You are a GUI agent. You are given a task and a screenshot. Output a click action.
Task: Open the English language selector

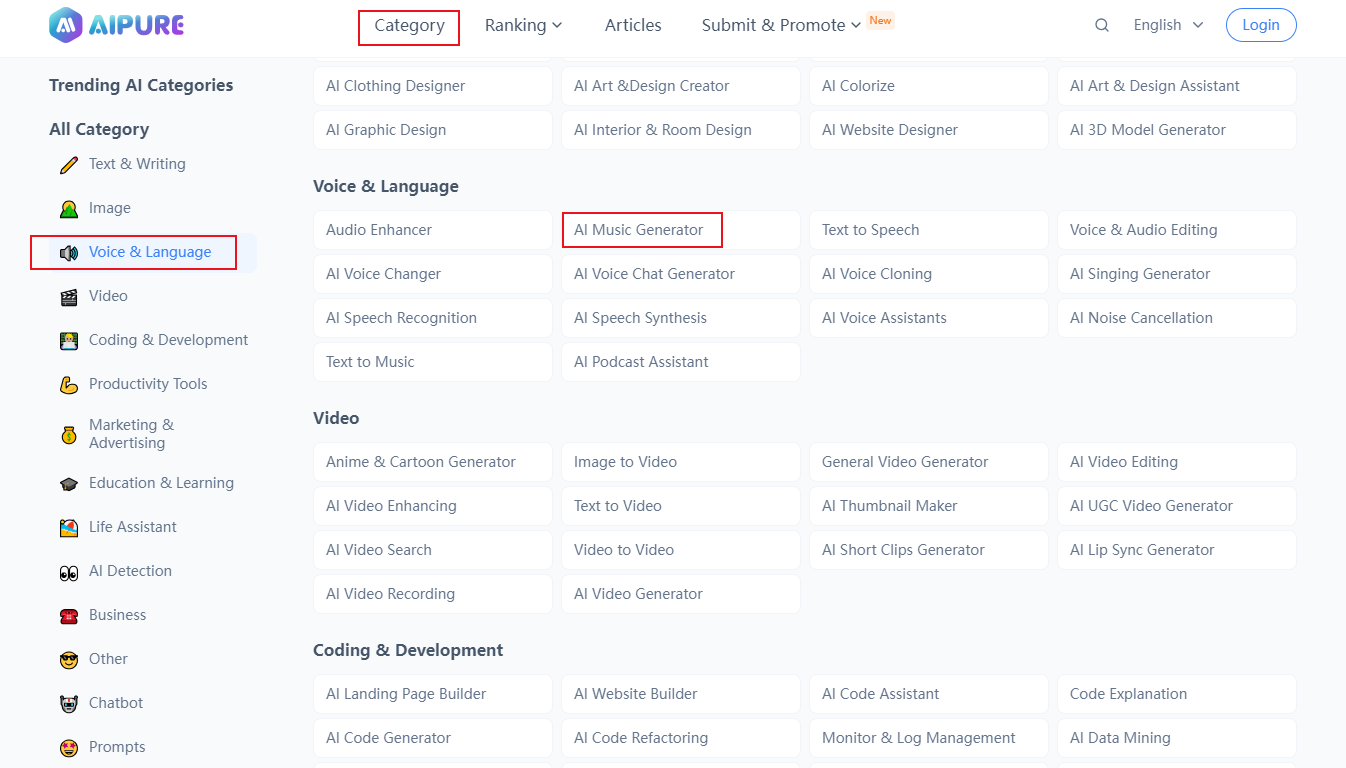pyautogui.click(x=1168, y=25)
